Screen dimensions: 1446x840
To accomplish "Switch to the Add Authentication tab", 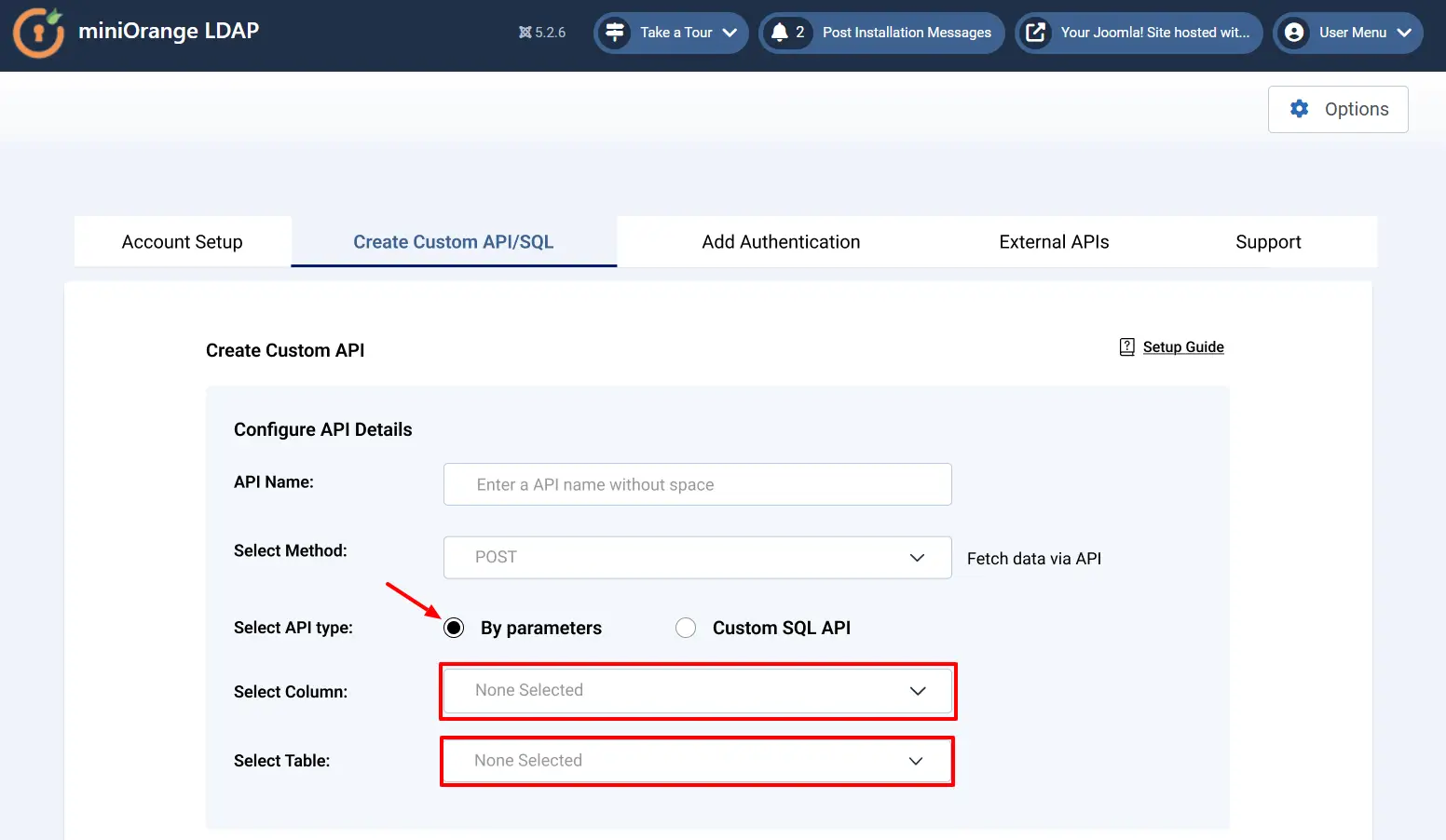I will pos(781,242).
